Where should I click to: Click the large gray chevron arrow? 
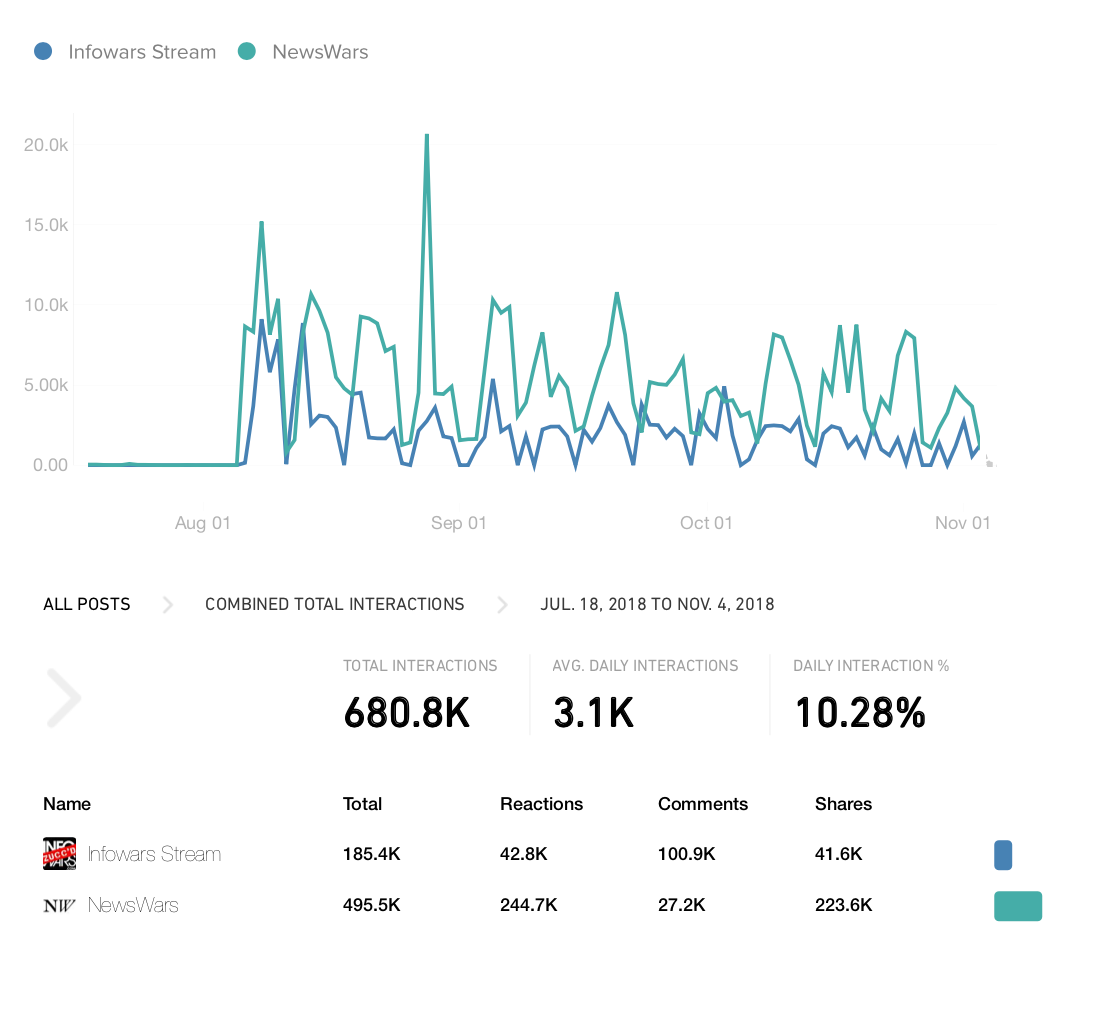coord(64,698)
